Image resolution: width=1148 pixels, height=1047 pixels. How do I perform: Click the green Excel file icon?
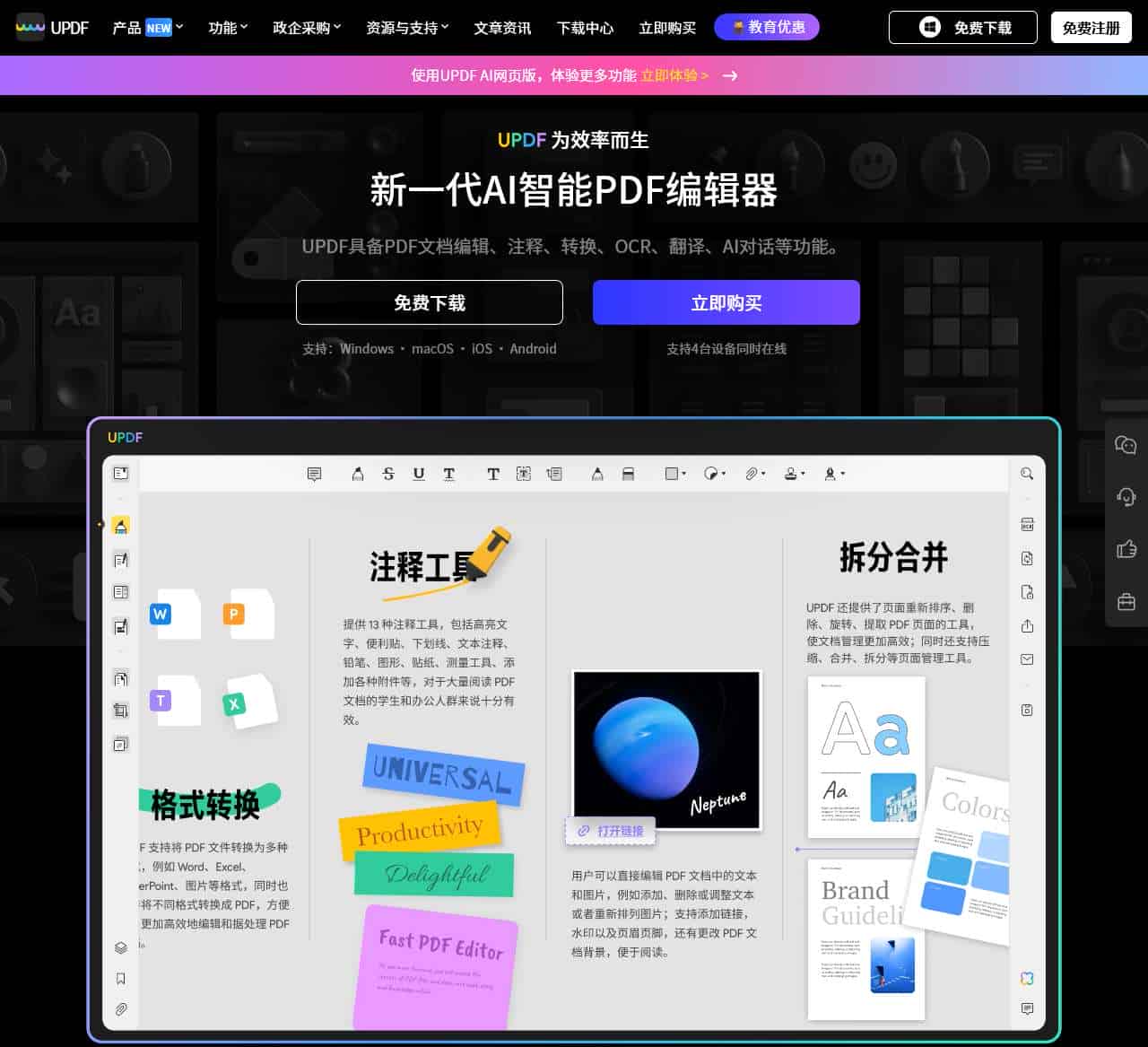(x=249, y=700)
